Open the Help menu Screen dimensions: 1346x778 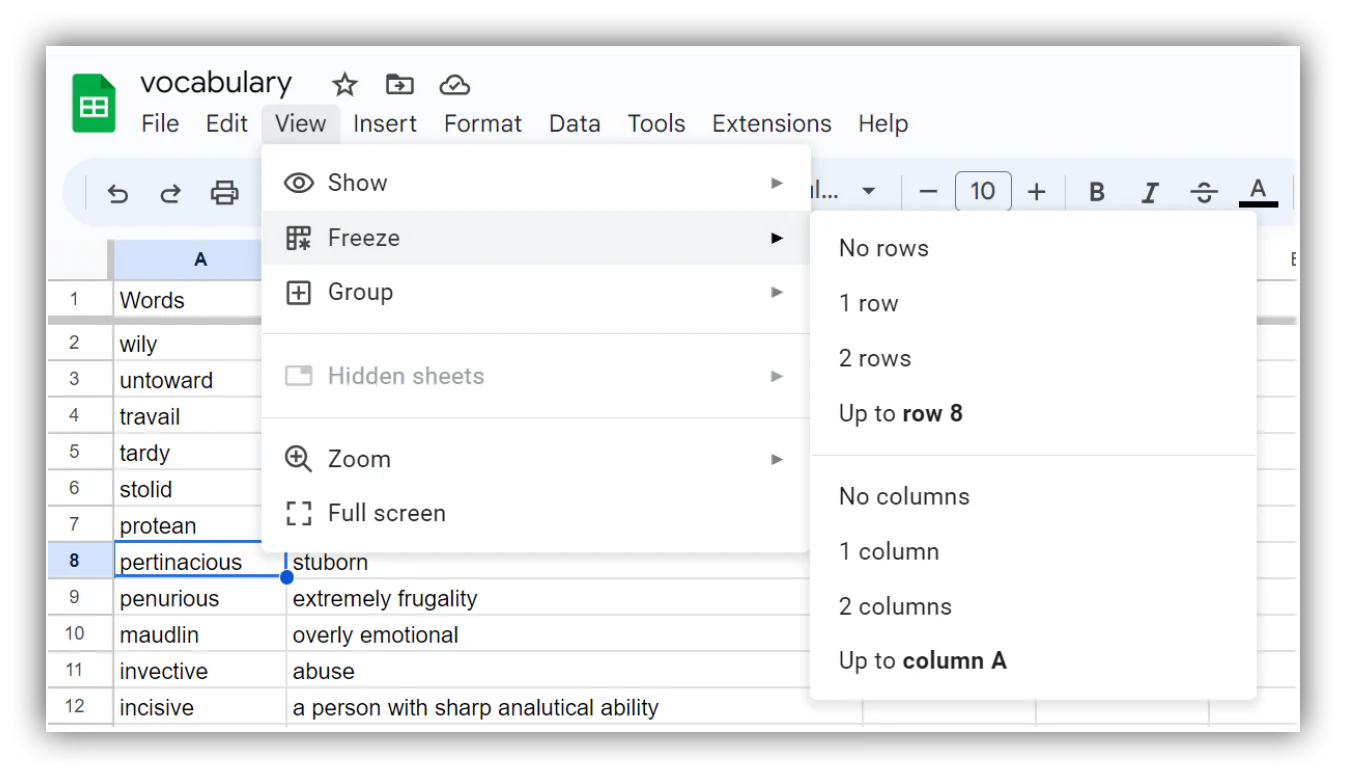point(883,124)
